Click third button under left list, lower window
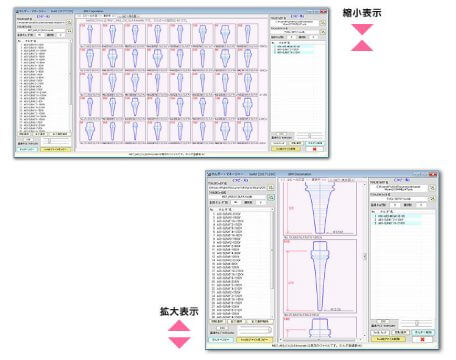 pyautogui.click(x=260, y=322)
